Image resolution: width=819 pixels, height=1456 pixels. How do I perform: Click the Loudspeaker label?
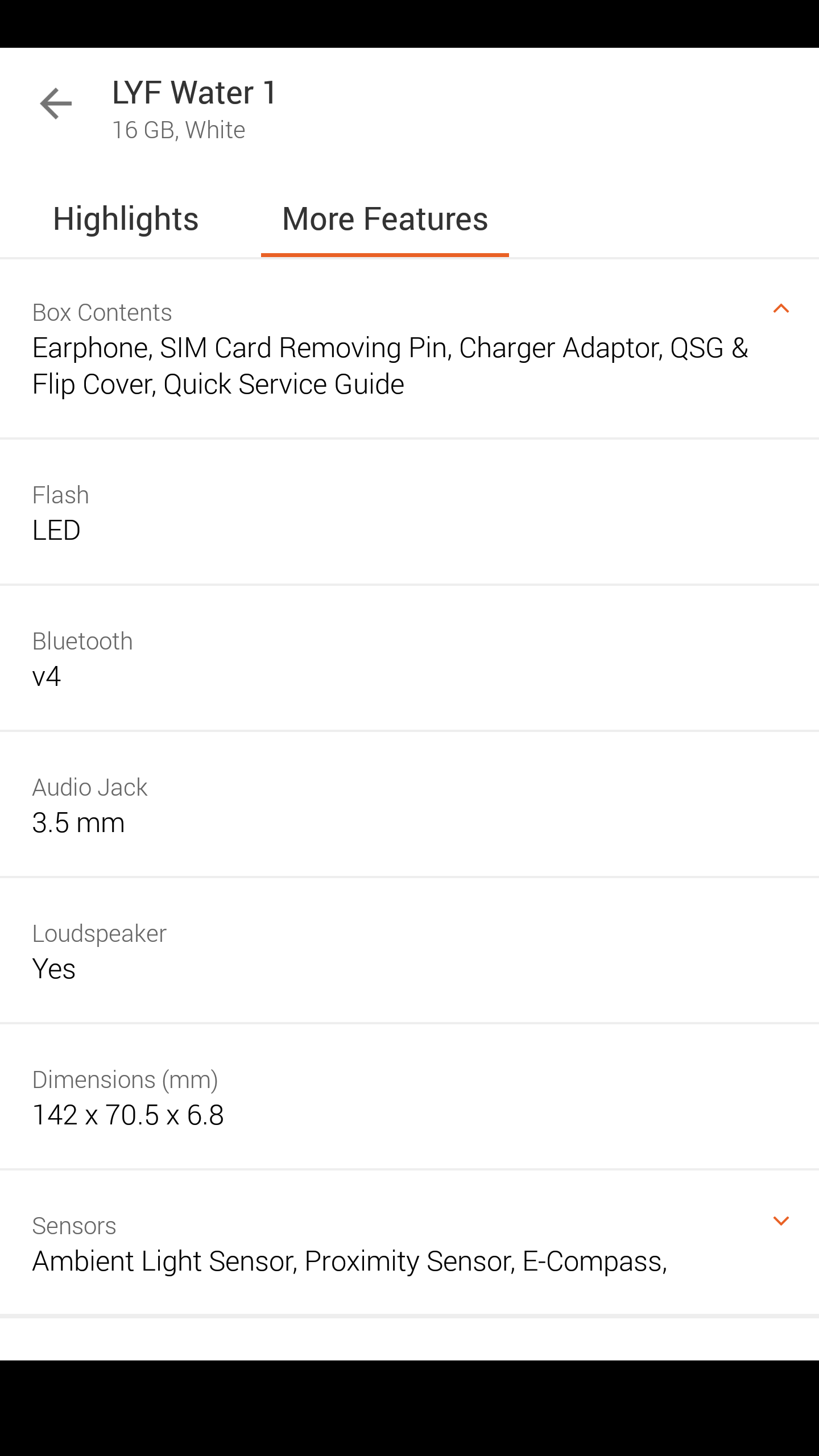[x=100, y=934]
